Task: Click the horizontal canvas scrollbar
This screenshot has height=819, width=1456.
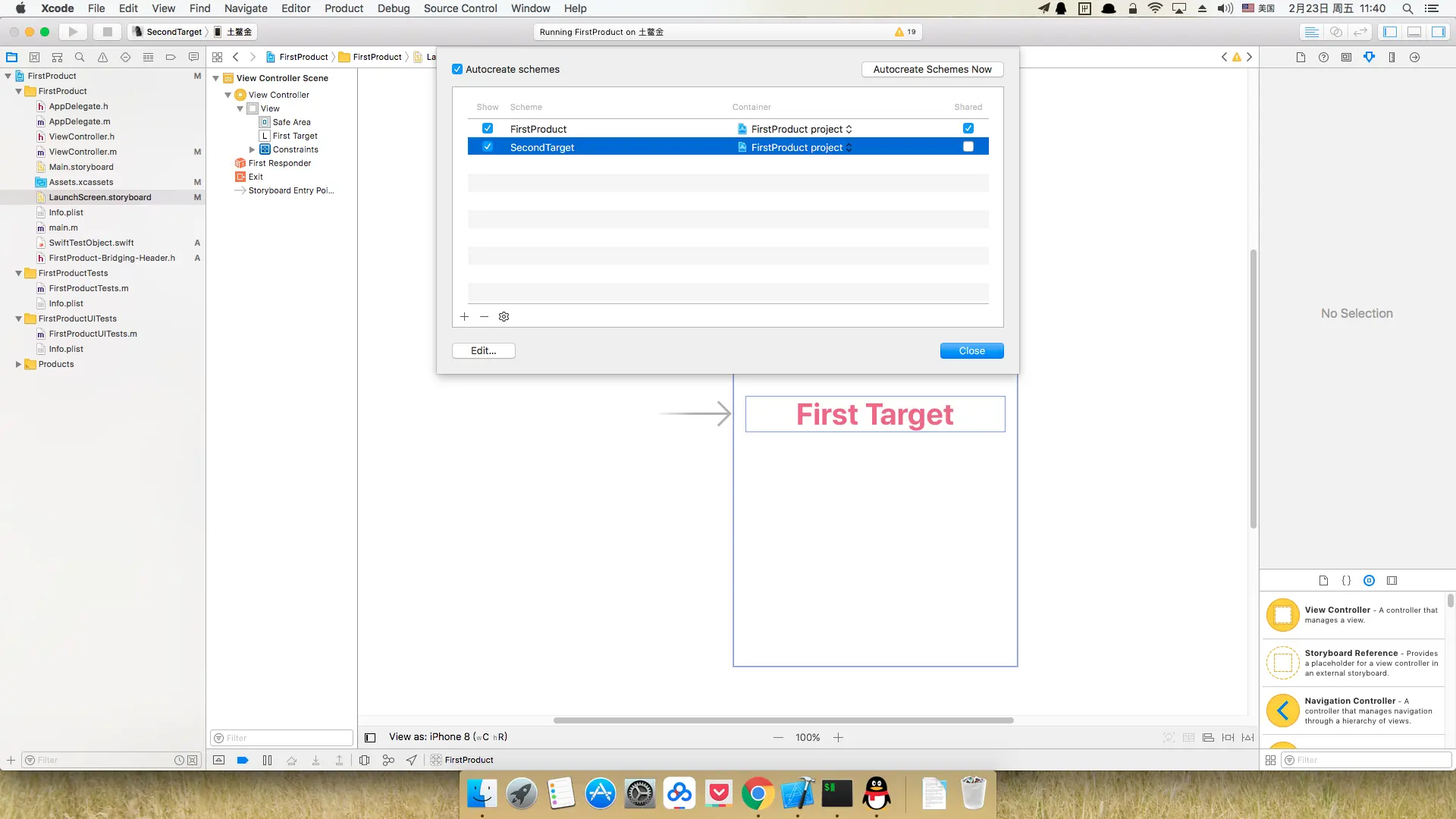Action: (x=783, y=720)
